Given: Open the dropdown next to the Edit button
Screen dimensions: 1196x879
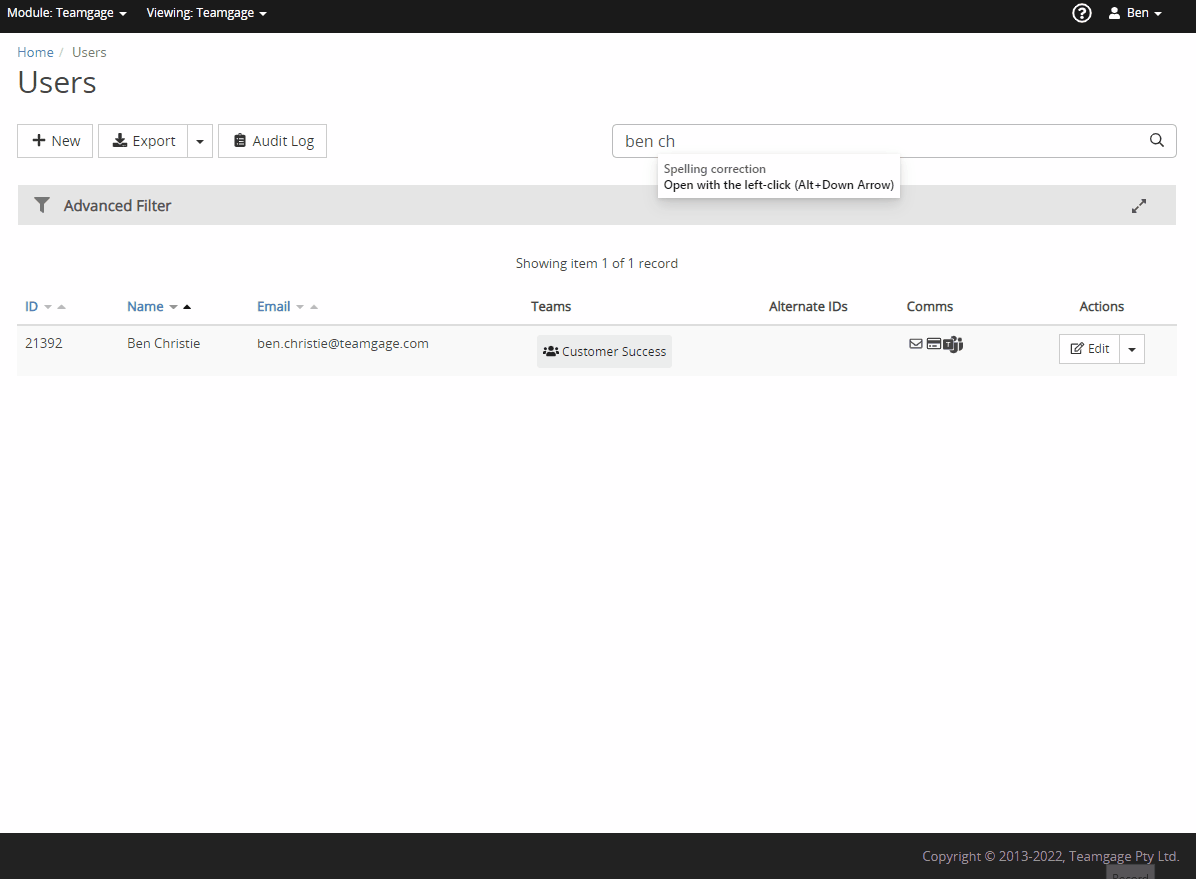Looking at the screenshot, I should 1132,349.
